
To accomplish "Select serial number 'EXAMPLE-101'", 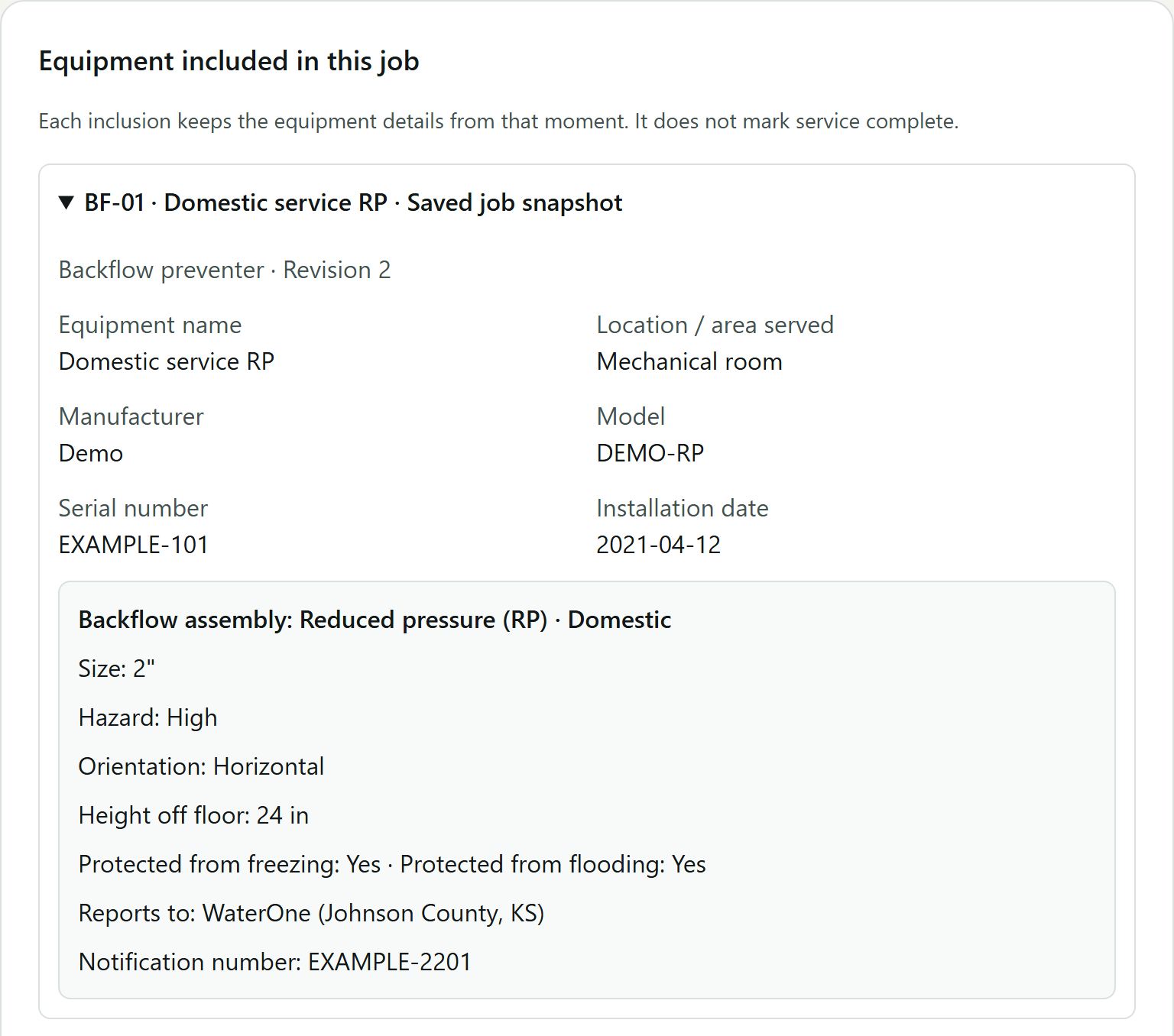I will click(x=134, y=545).
